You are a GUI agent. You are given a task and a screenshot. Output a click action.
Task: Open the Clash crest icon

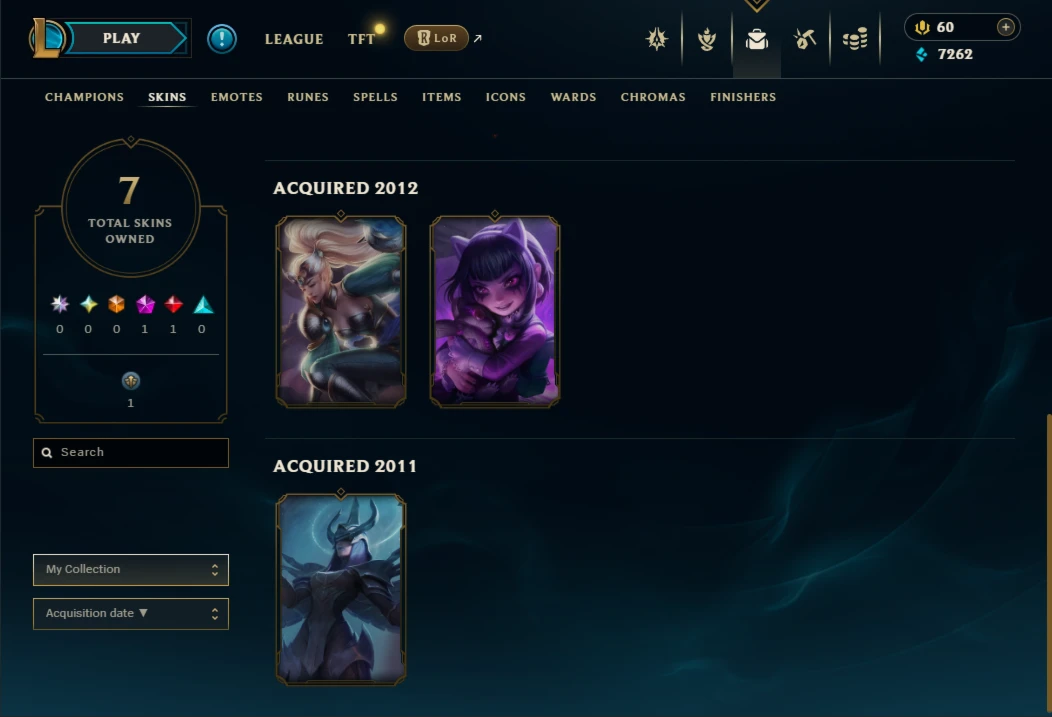tap(657, 40)
